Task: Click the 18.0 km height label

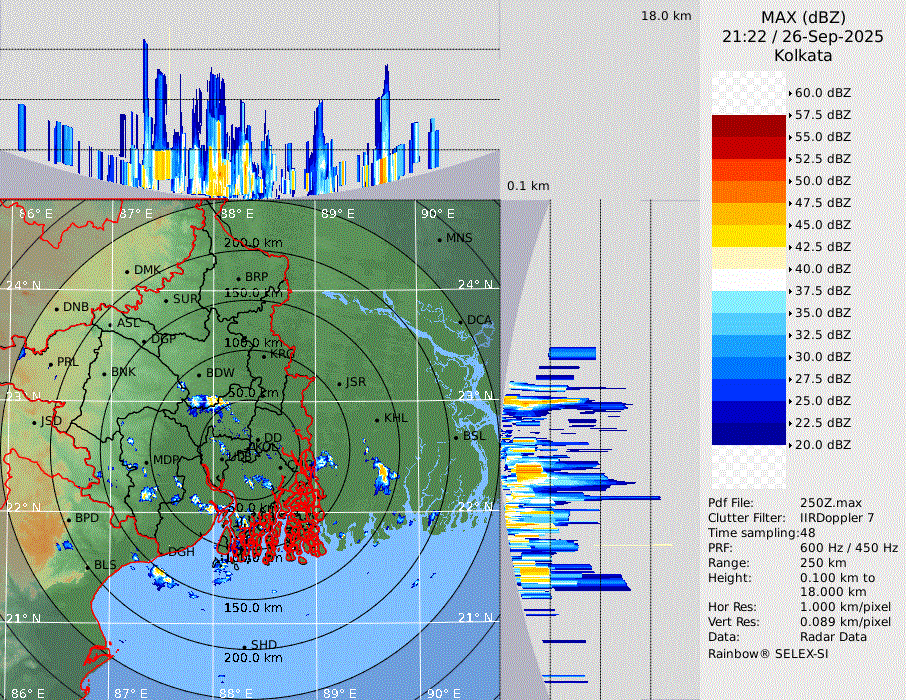Action: (666, 16)
